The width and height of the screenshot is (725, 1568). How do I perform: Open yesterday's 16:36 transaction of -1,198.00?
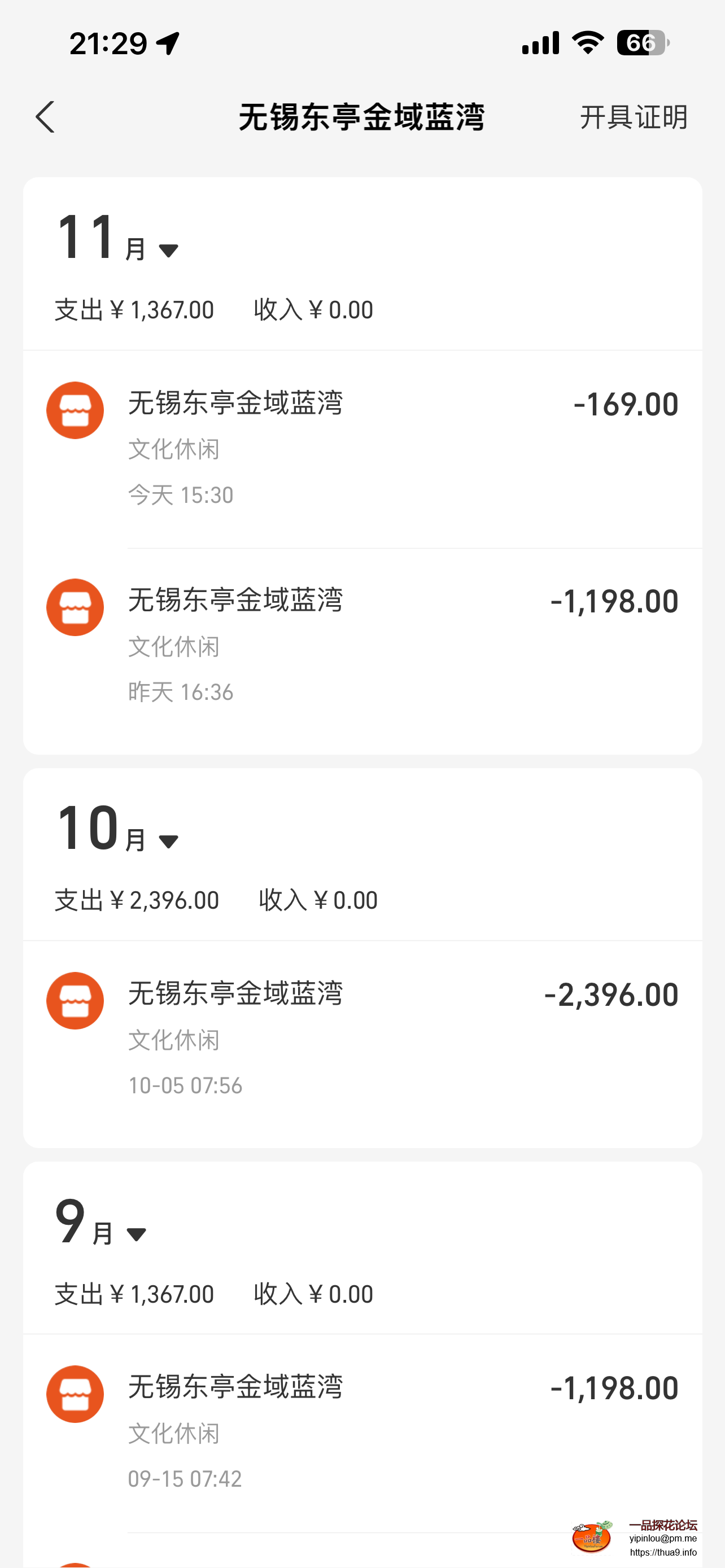coord(365,646)
